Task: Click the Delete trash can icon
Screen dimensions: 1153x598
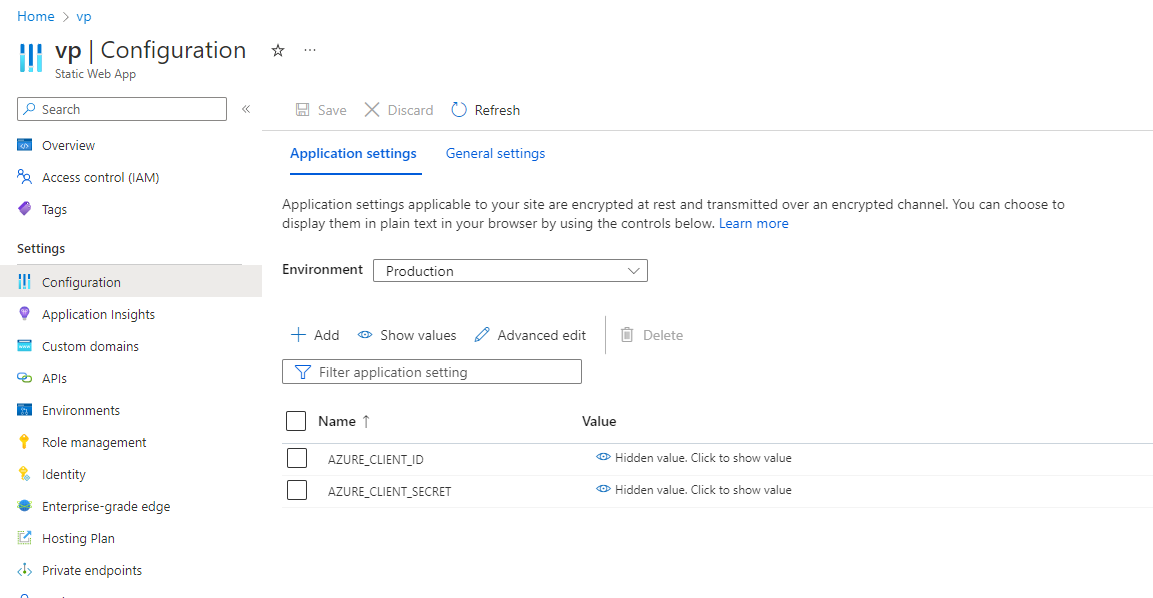Action: [x=627, y=335]
